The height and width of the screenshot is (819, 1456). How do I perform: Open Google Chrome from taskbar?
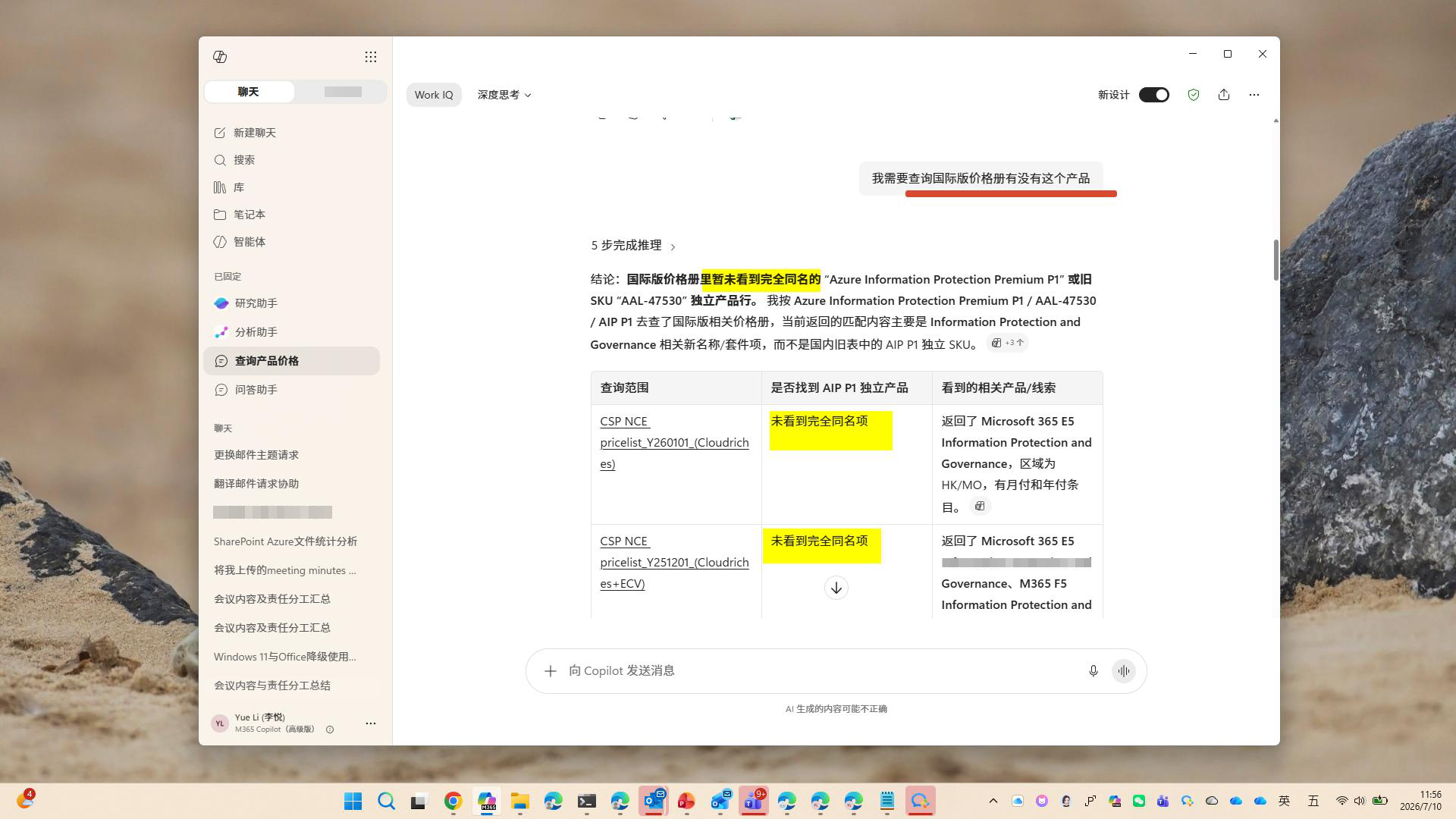(453, 801)
